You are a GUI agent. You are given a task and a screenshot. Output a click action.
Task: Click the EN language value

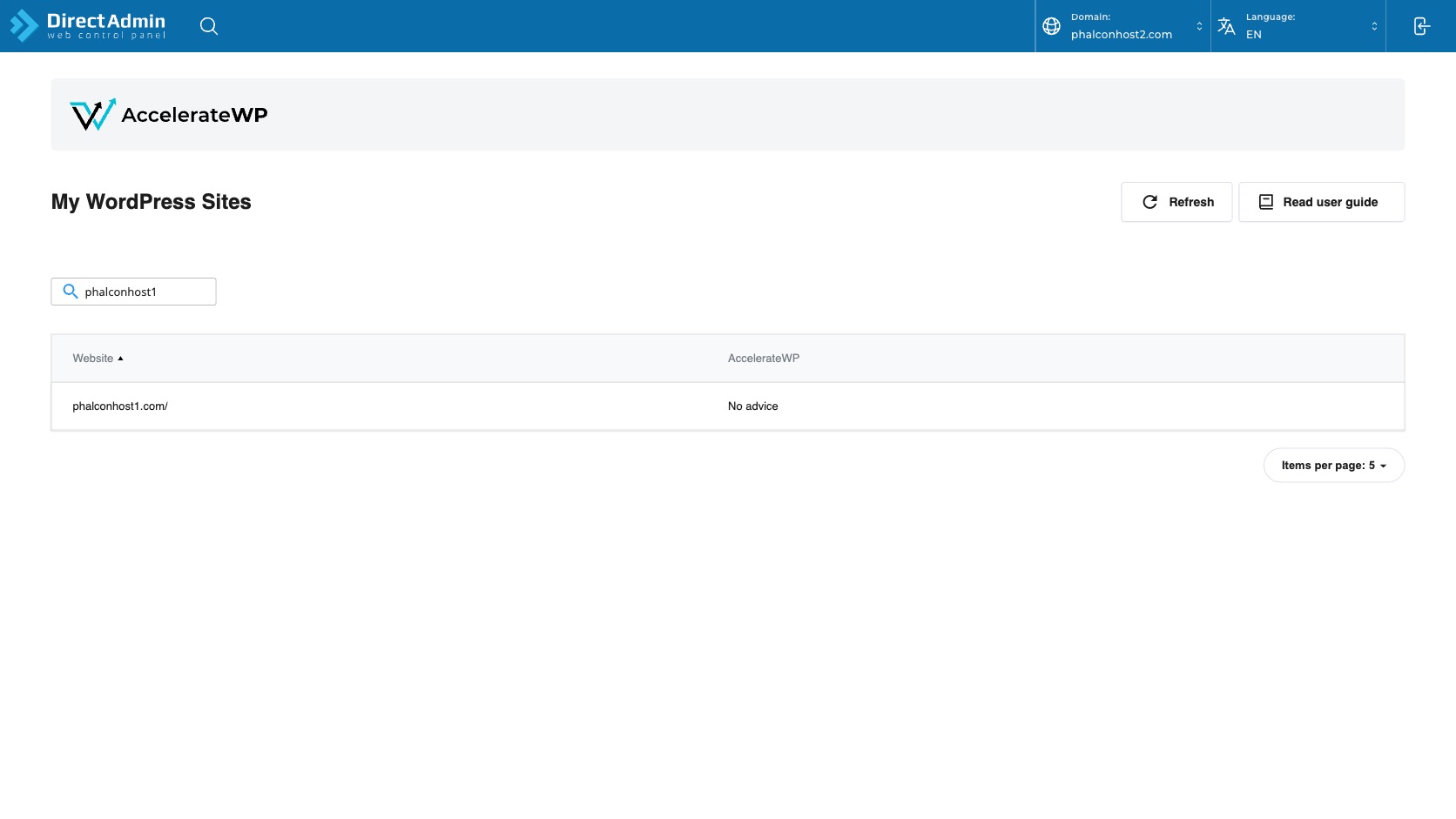coord(1254,35)
